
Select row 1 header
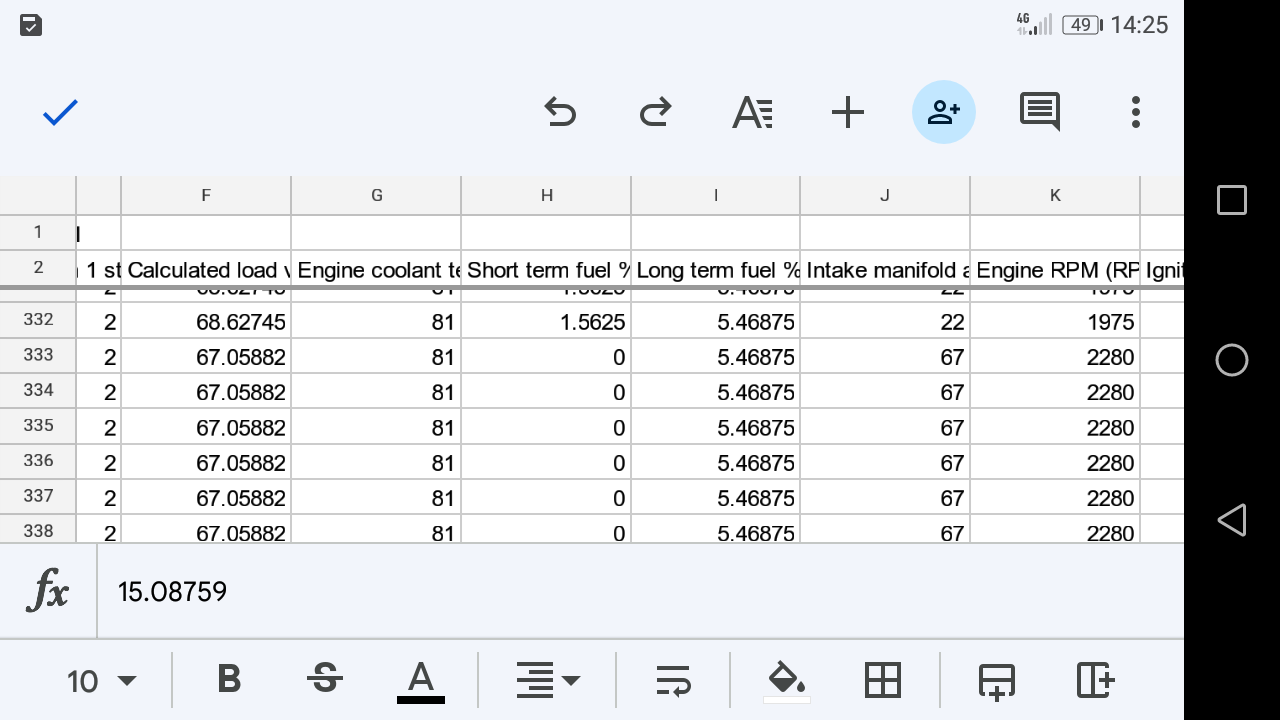pos(38,233)
